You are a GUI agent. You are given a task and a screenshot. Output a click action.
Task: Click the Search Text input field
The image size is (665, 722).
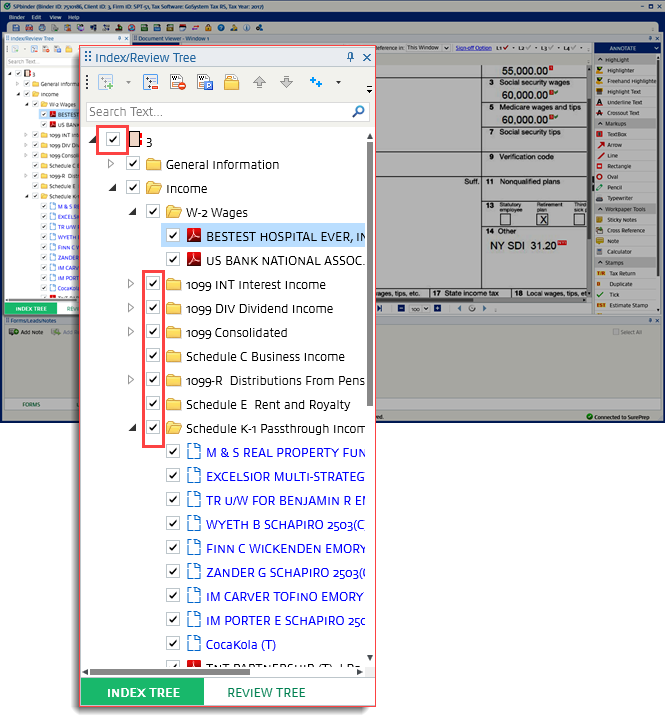pos(217,112)
